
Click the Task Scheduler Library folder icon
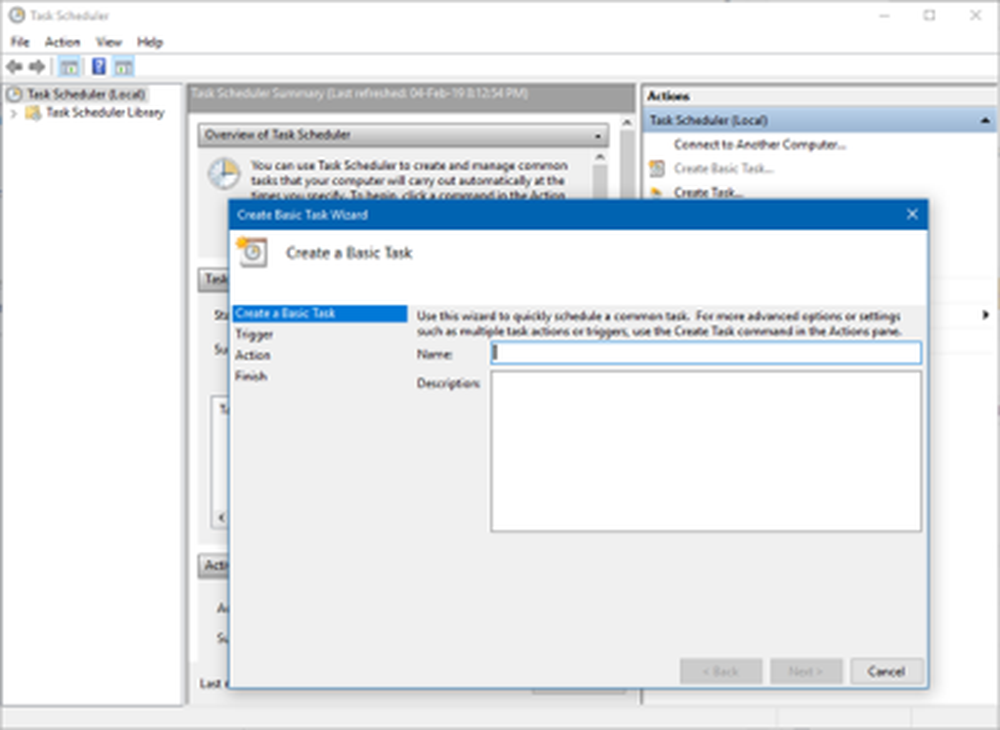pyautogui.click(x=33, y=113)
